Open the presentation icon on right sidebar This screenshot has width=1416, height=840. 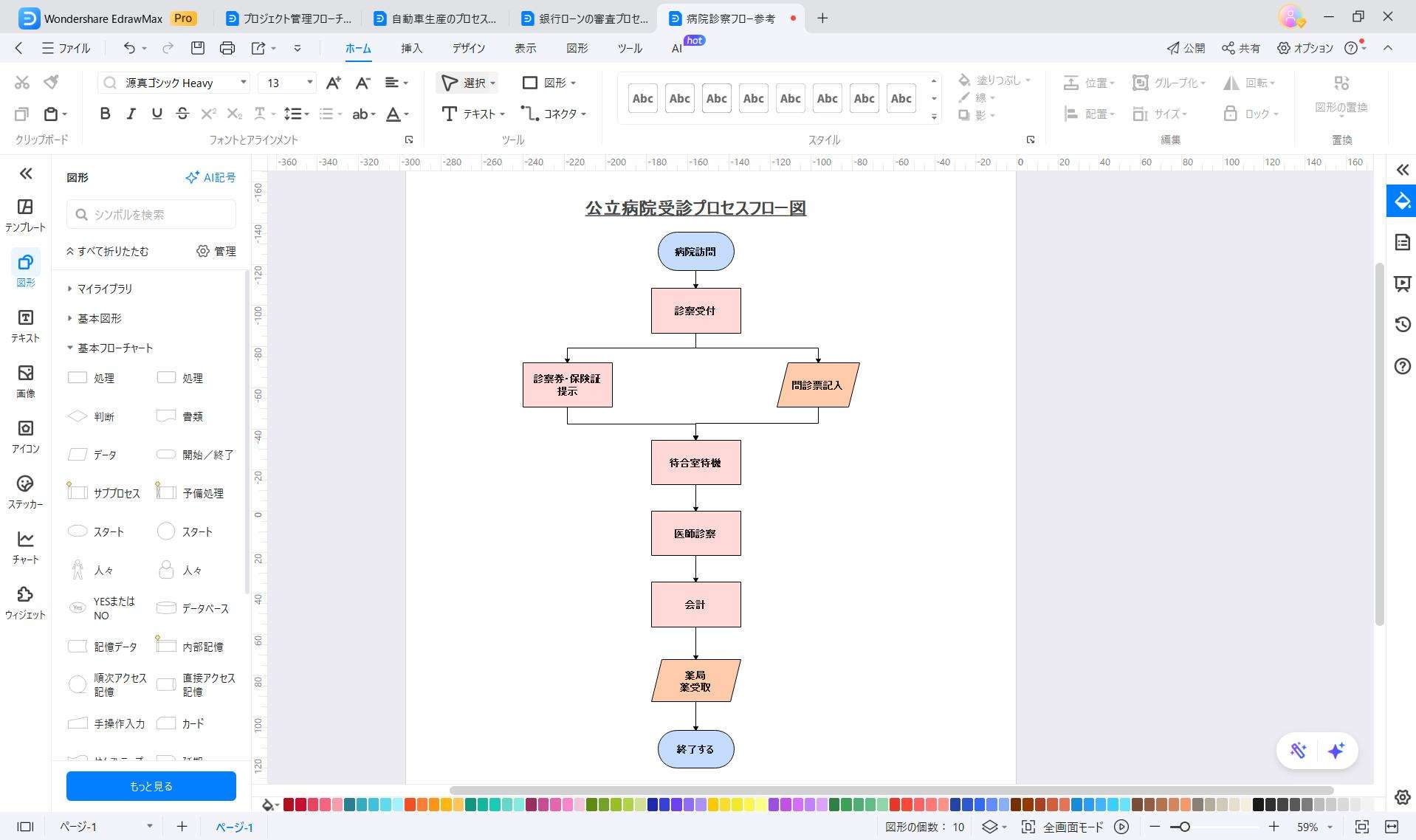[1403, 283]
